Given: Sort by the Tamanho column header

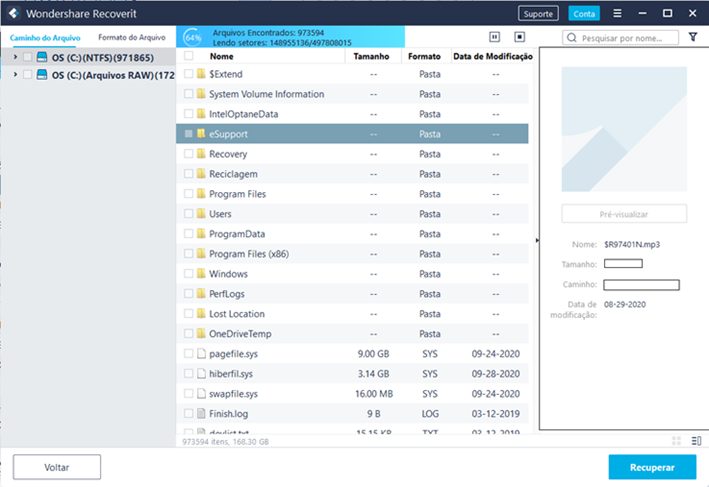Looking at the screenshot, I should point(371,56).
